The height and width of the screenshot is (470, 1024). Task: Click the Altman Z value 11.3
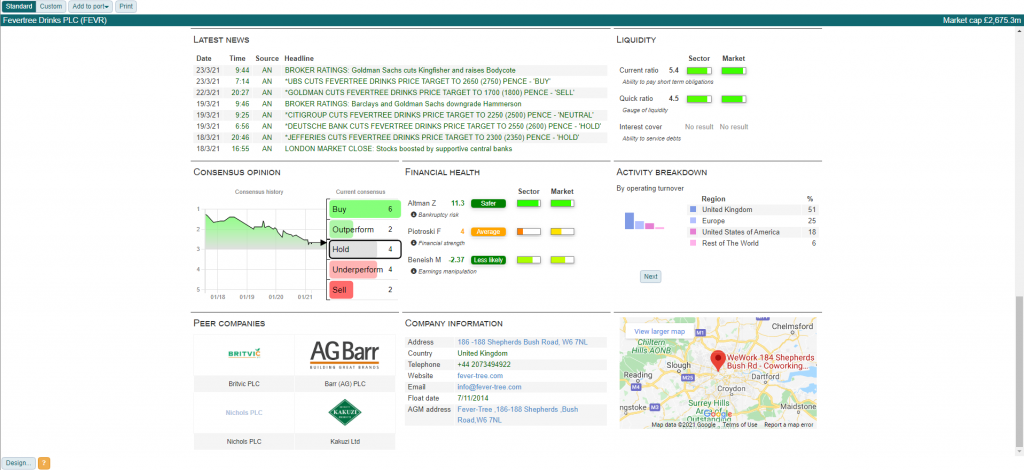[x=457, y=204]
